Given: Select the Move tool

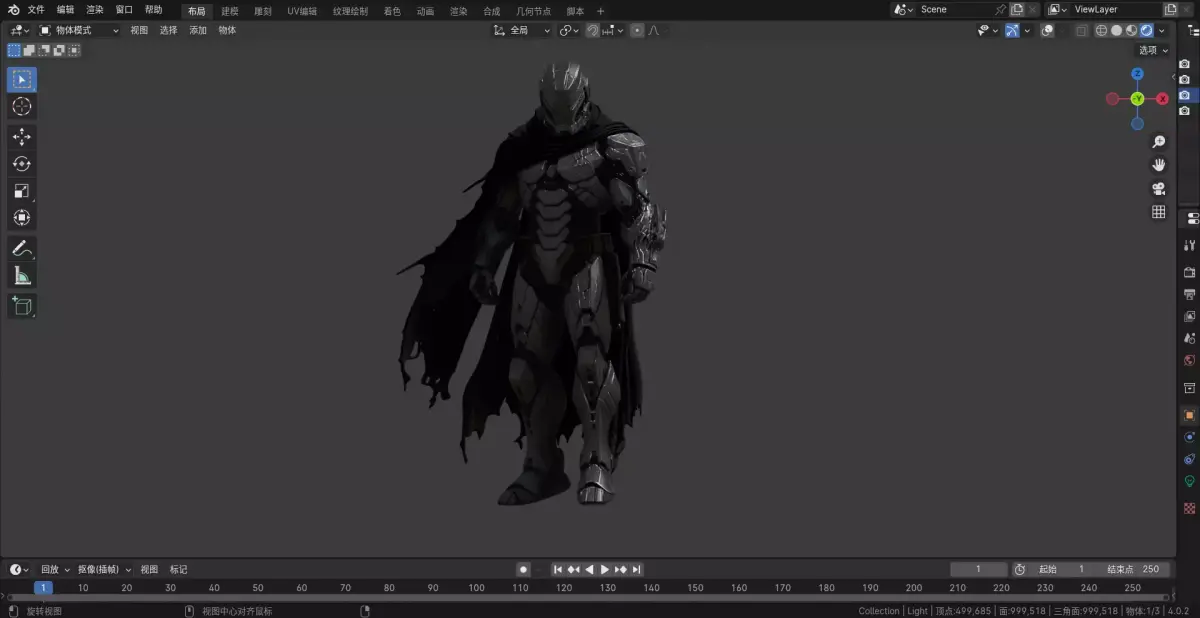Looking at the screenshot, I should 22,137.
